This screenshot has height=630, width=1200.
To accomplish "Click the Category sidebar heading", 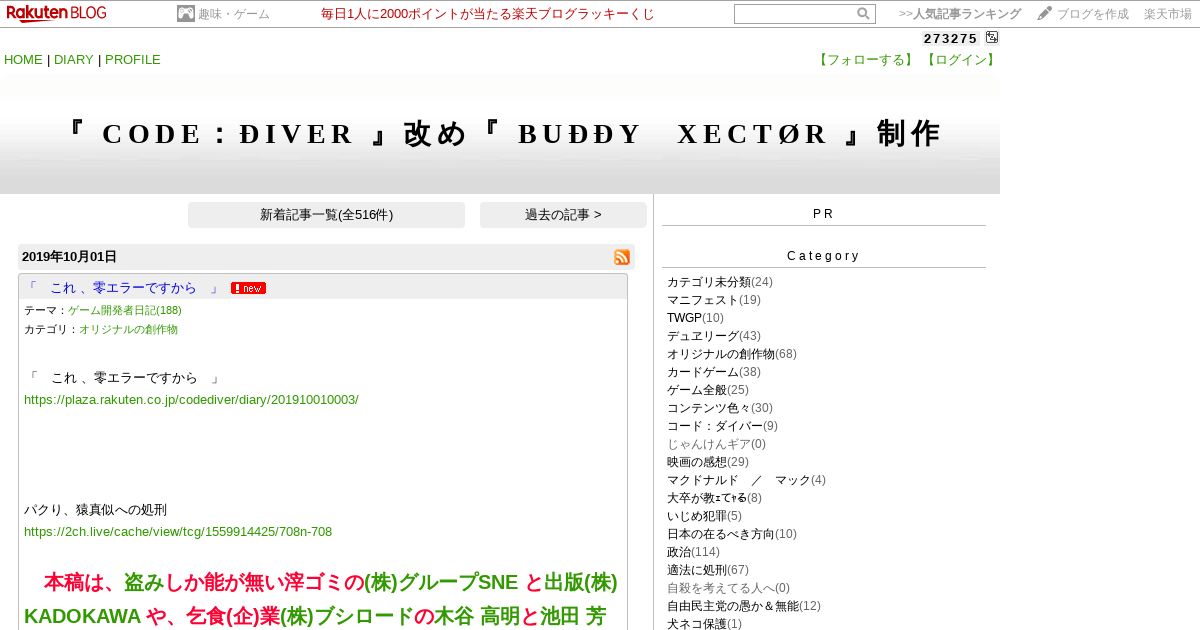I will click(x=823, y=256).
